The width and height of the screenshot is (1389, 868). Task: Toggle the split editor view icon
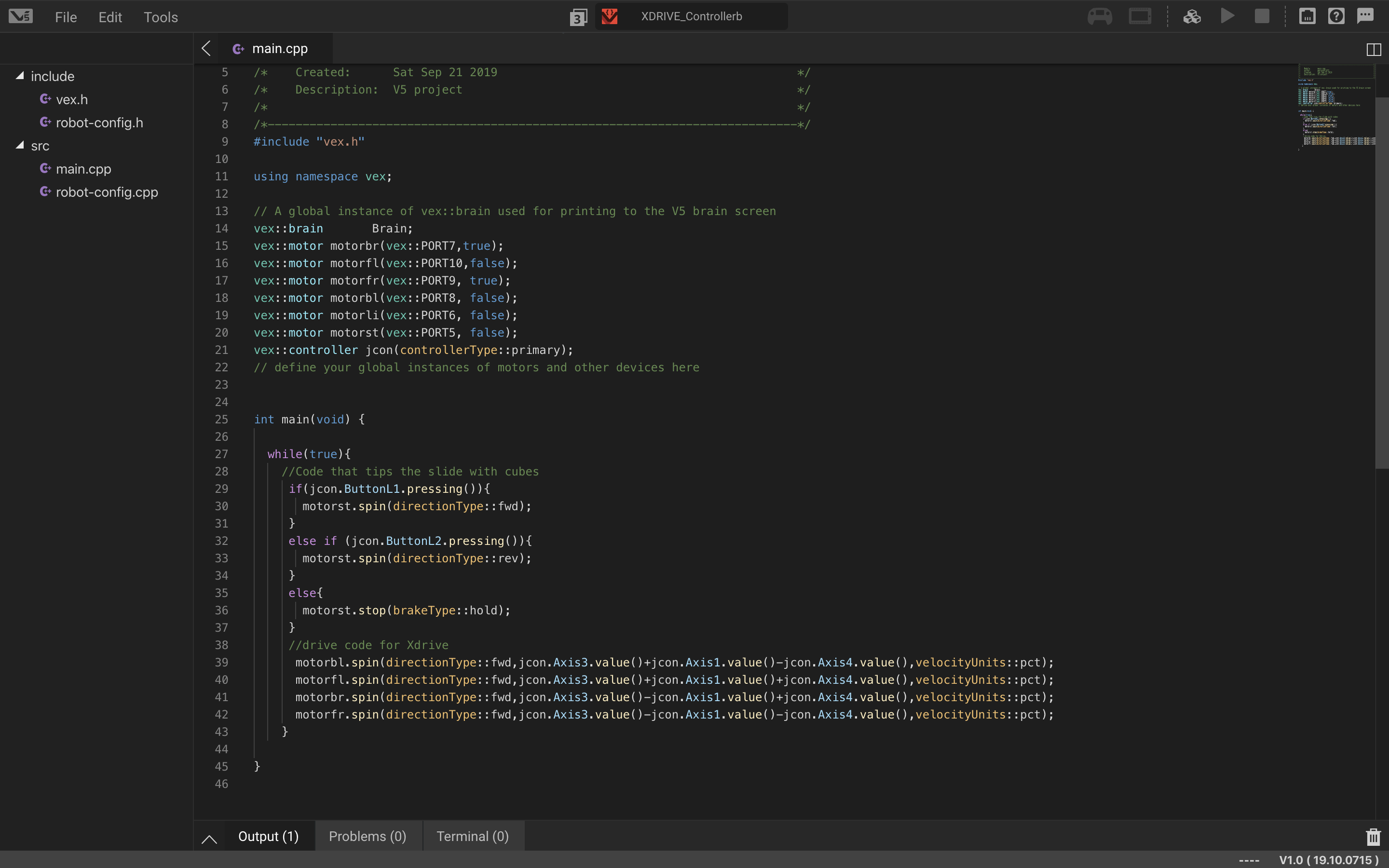tap(1374, 49)
